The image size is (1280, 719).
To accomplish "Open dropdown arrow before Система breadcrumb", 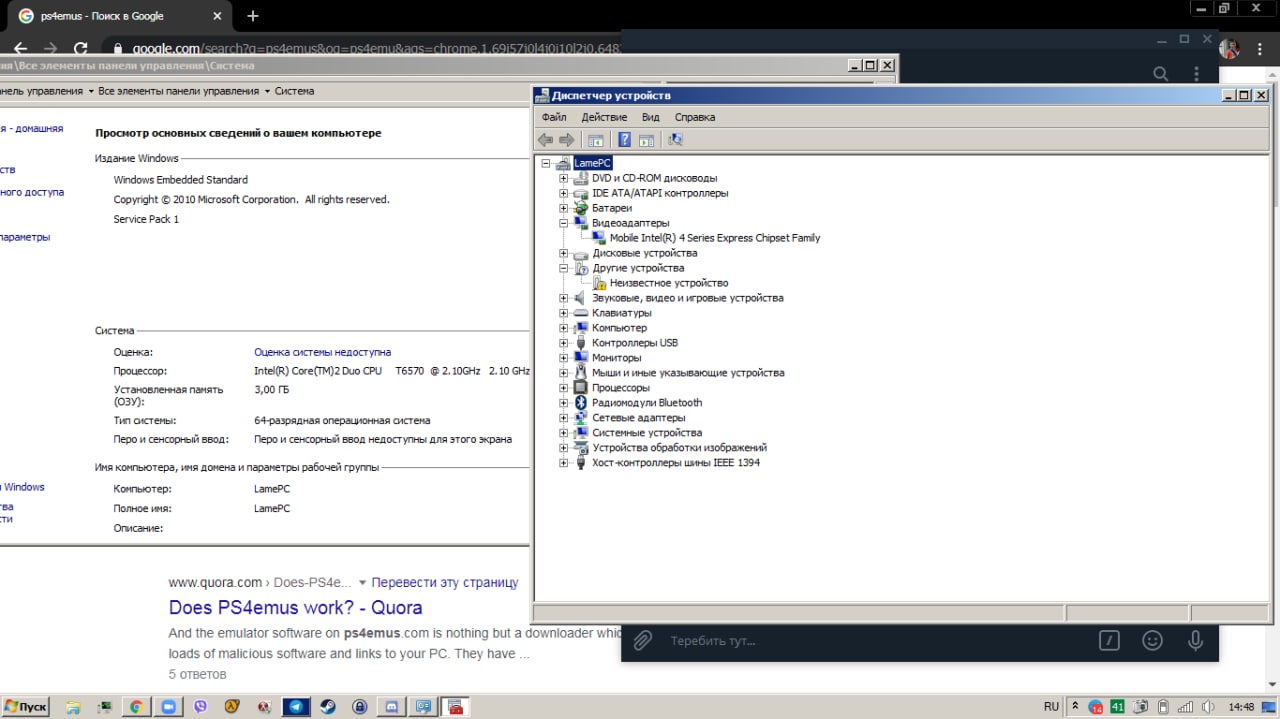I will click(267, 91).
